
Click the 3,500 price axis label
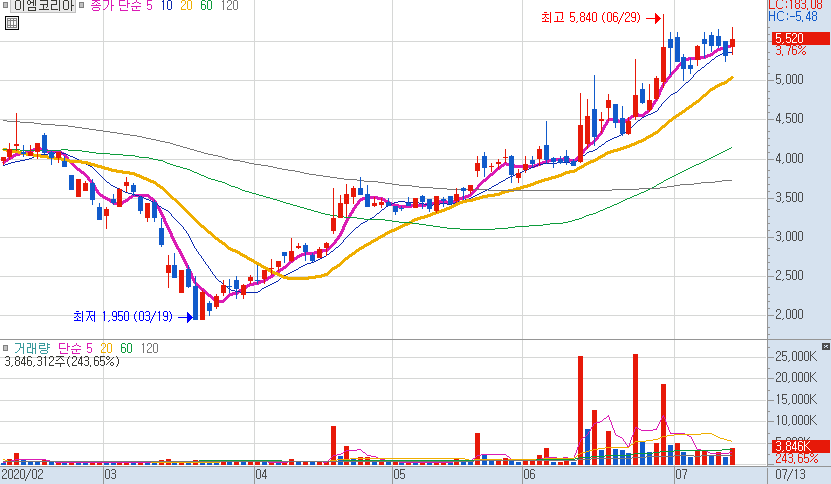pos(790,198)
